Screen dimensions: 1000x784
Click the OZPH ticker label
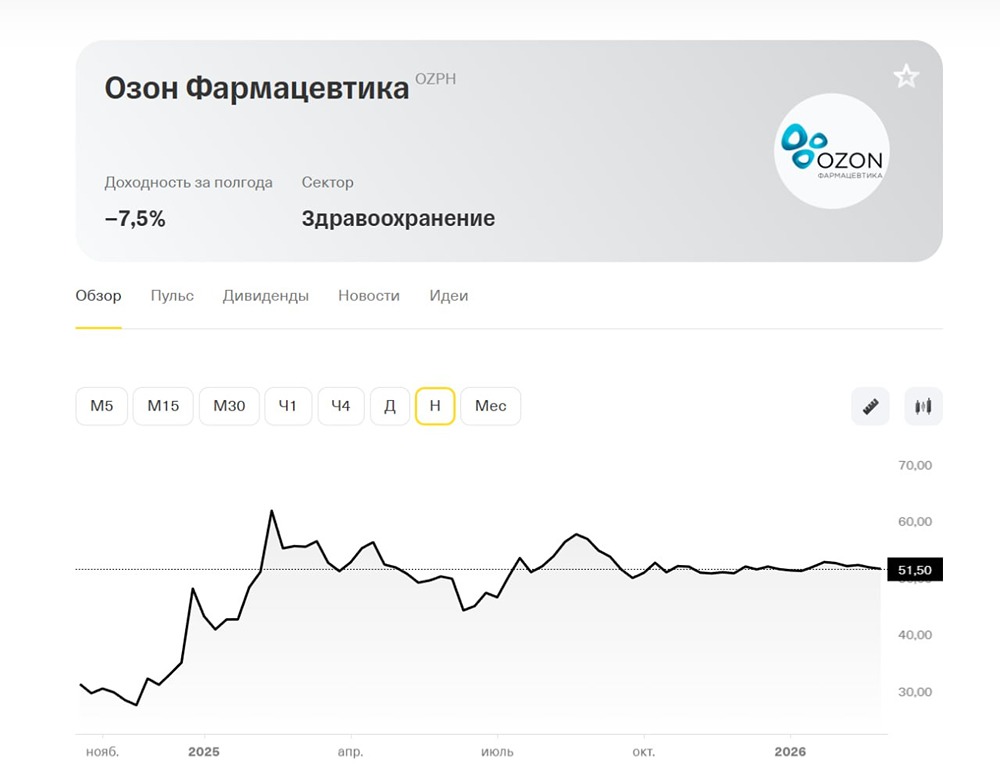pyautogui.click(x=435, y=78)
